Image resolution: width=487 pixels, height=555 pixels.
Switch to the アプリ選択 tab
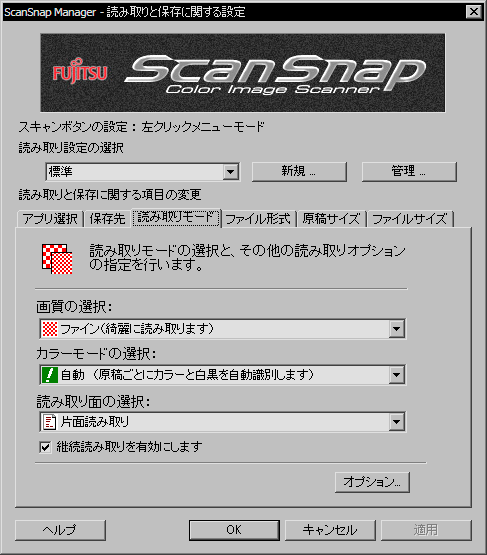click(x=50, y=219)
